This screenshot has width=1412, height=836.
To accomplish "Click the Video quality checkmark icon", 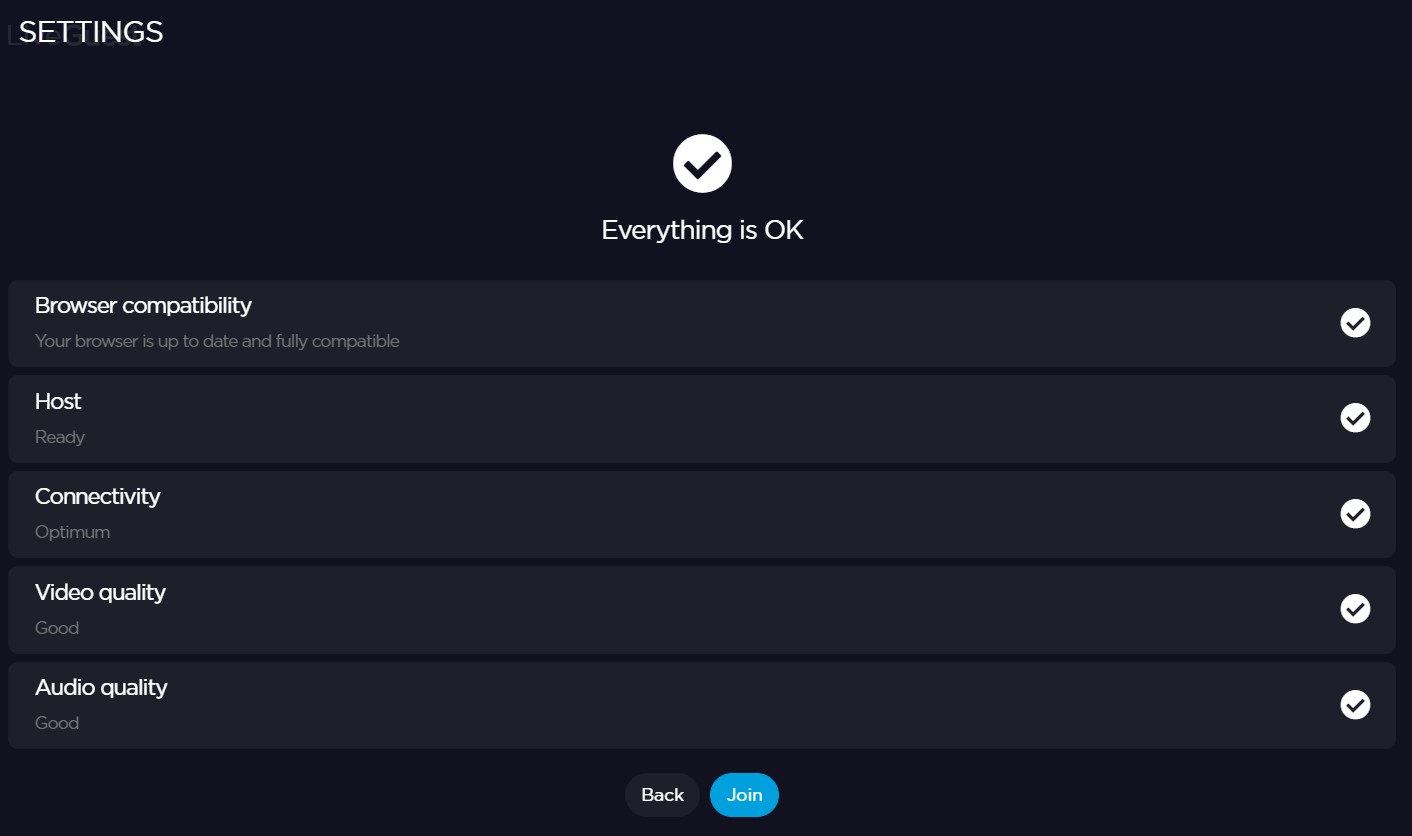I will click(1355, 609).
